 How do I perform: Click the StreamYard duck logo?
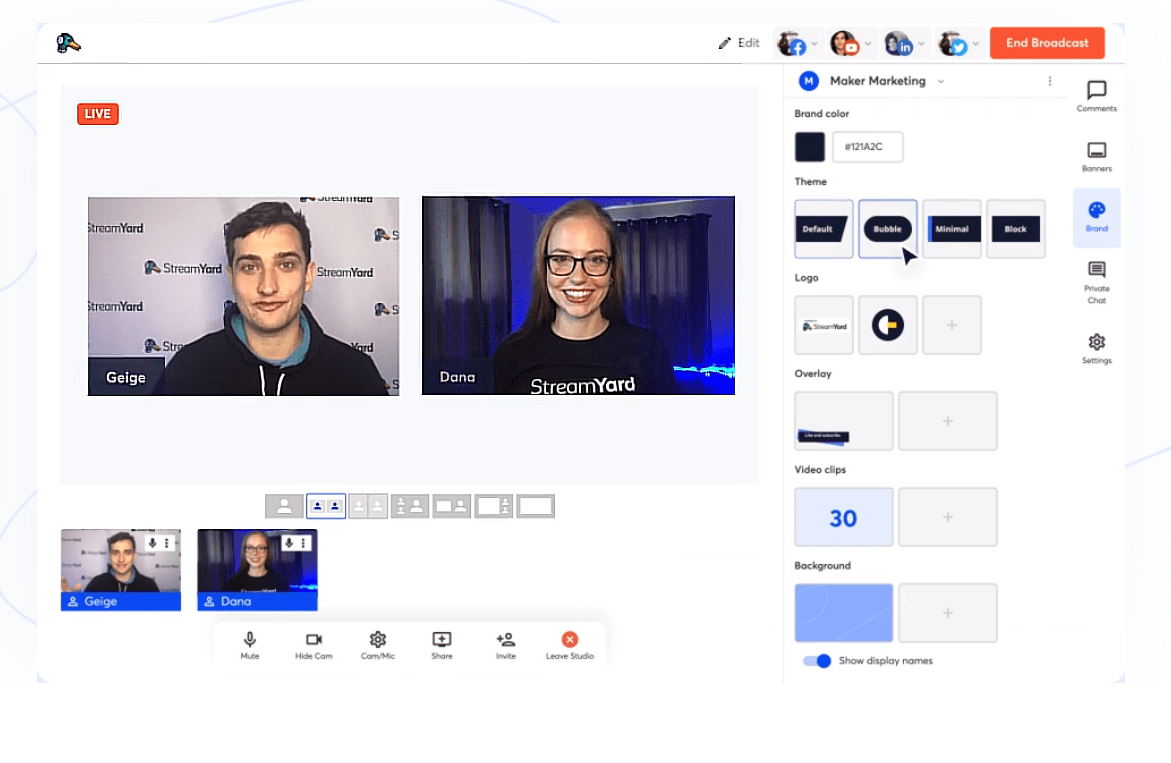click(x=68, y=43)
